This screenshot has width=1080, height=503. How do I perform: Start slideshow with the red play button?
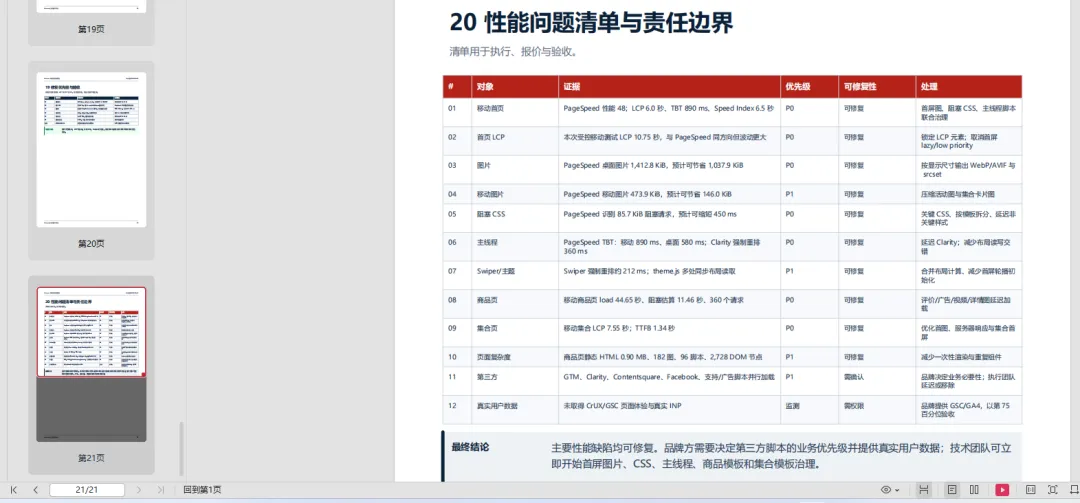coord(1002,490)
